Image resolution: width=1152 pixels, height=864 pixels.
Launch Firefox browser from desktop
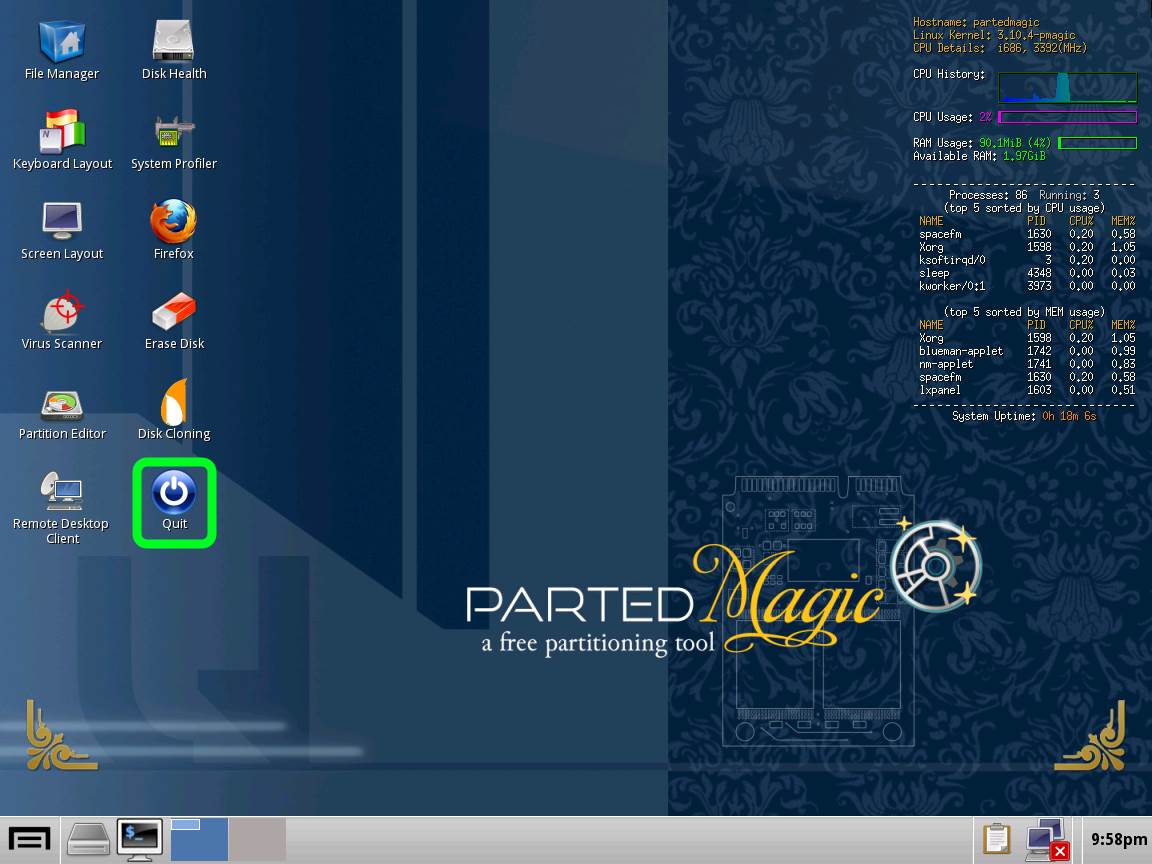(173, 231)
